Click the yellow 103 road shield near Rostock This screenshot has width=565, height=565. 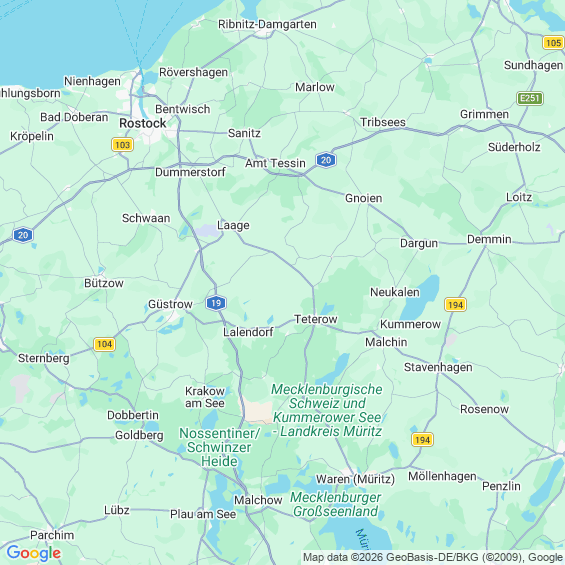[123, 145]
